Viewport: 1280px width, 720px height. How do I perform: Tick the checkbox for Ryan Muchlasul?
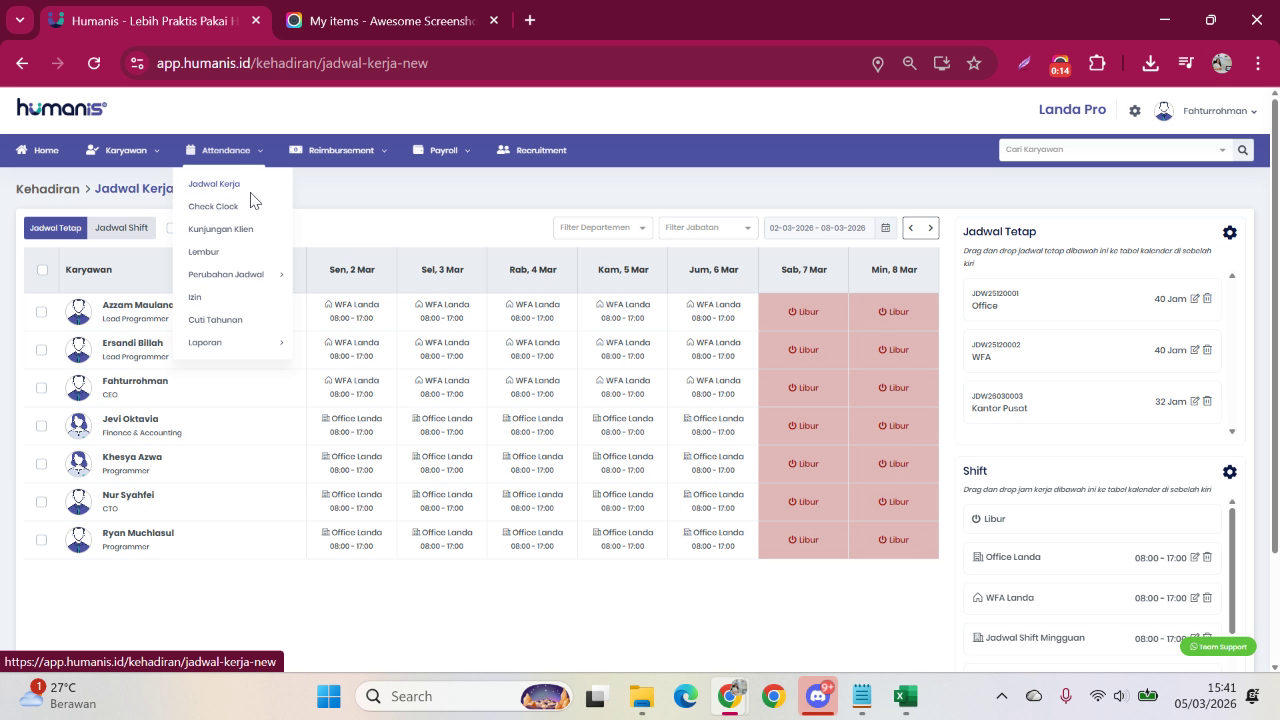41,540
